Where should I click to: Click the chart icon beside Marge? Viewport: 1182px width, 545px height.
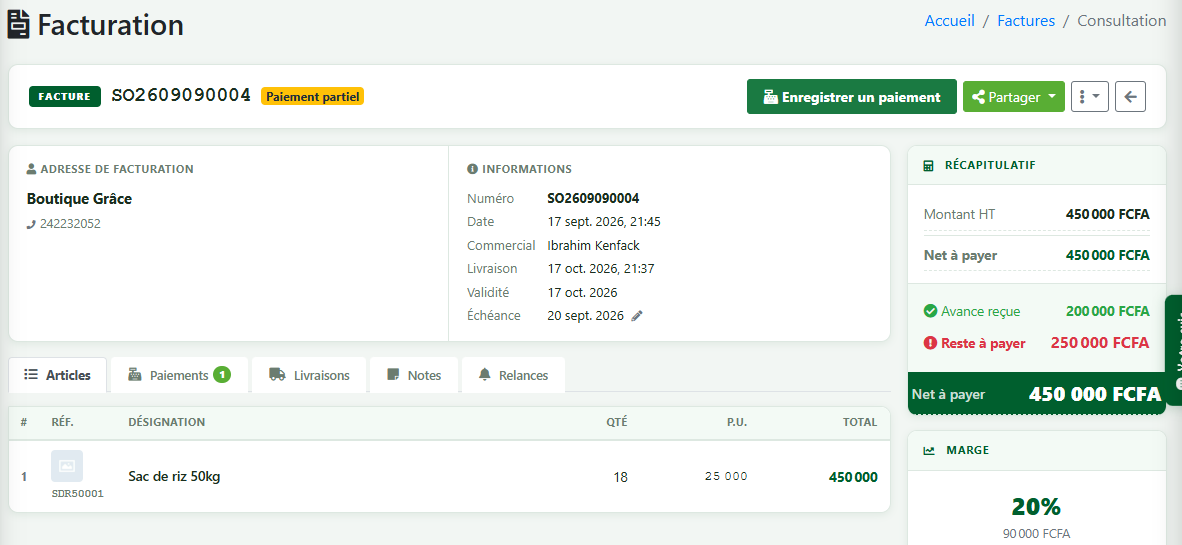[x=929, y=450]
